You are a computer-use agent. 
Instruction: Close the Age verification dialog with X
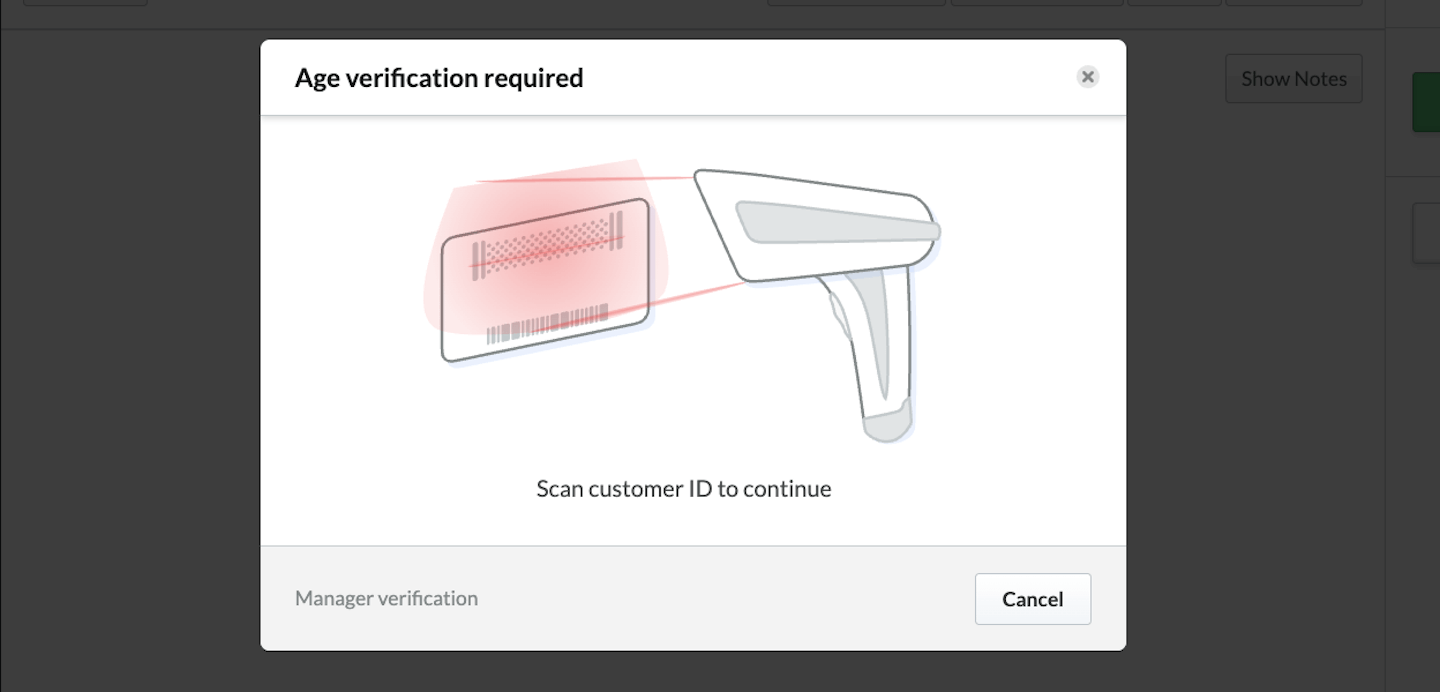[1088, 77]
